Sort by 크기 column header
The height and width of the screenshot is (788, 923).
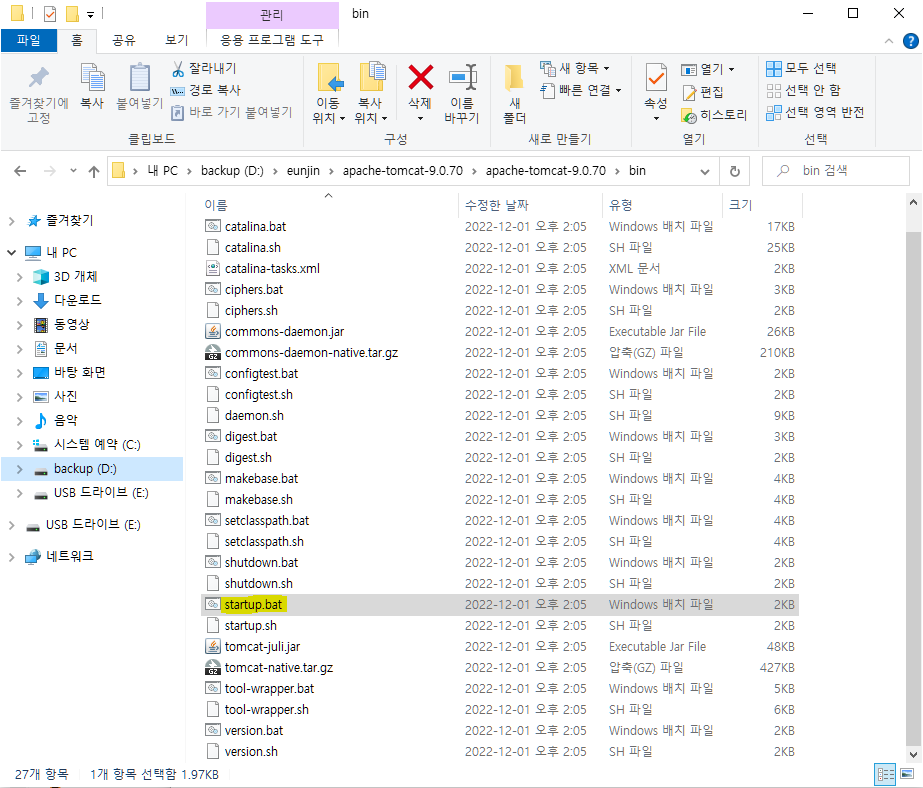741,205
